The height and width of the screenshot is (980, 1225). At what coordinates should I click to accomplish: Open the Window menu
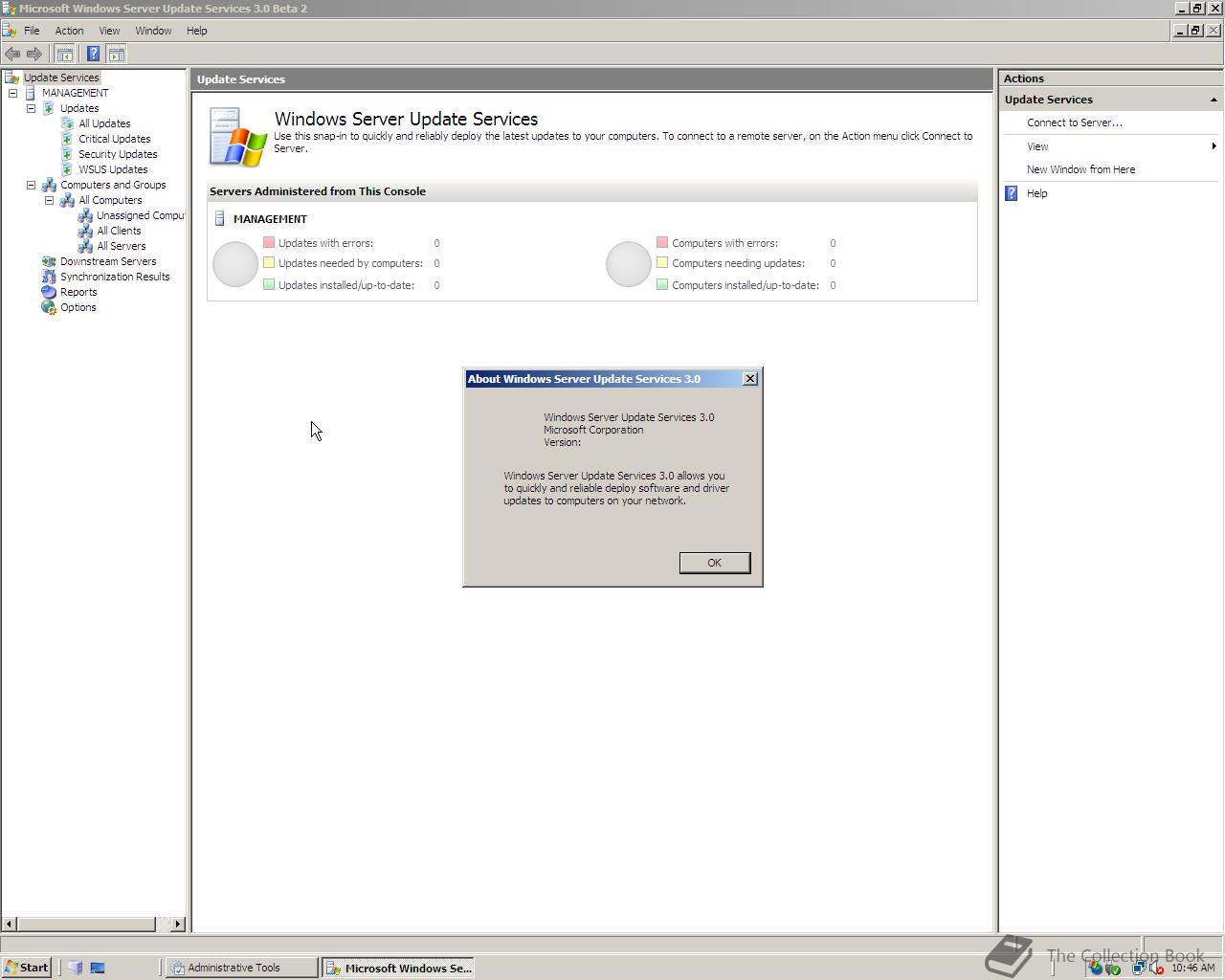point(153,31)
